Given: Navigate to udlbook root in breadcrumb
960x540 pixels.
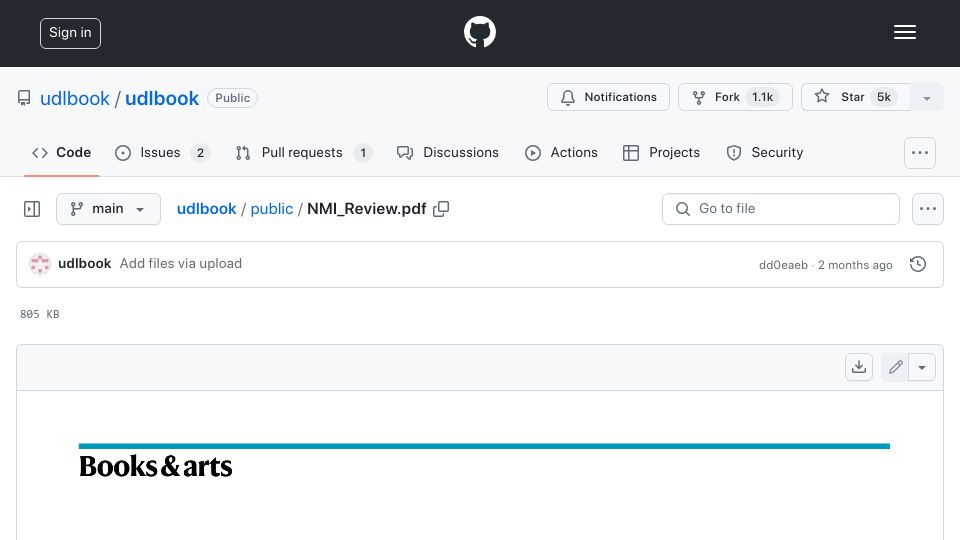Looking at the screenshot, I should click(x=206, y=209).
